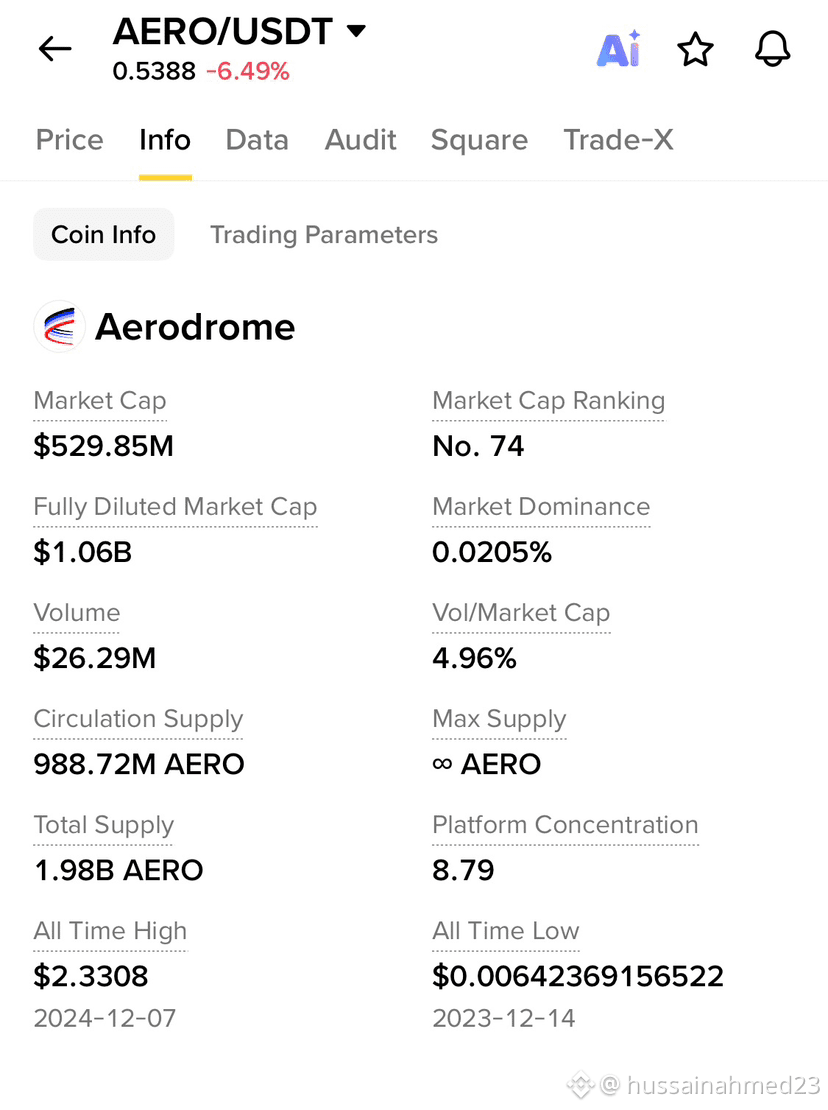Expand the AERO/USDT pair dropdown arrow

click(356, 30)
